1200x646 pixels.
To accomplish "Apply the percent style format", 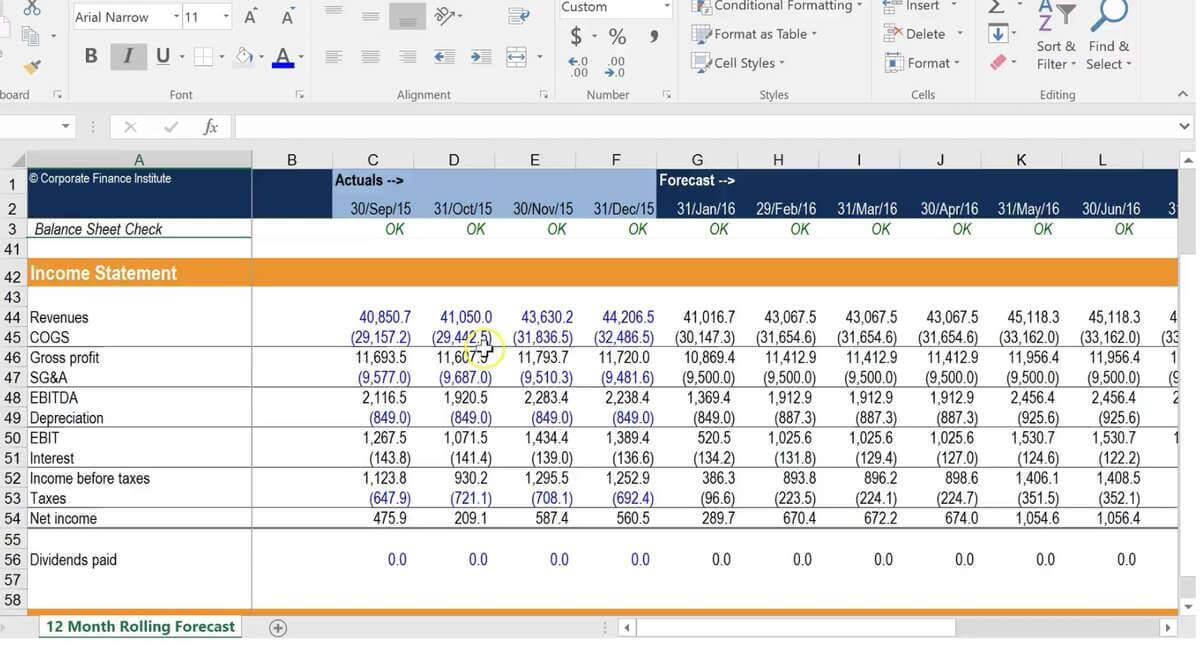I will (x=617, y=37).
